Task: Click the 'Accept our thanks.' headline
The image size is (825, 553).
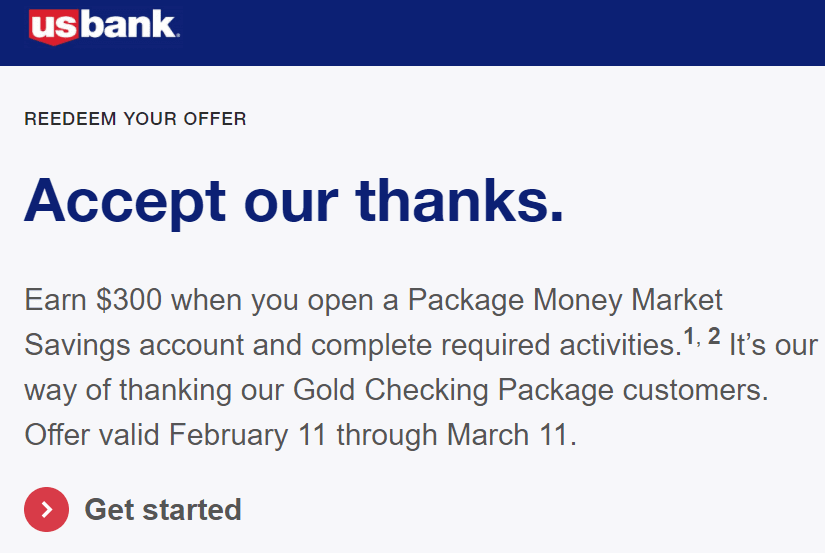Action: click(x=294, y=202)
